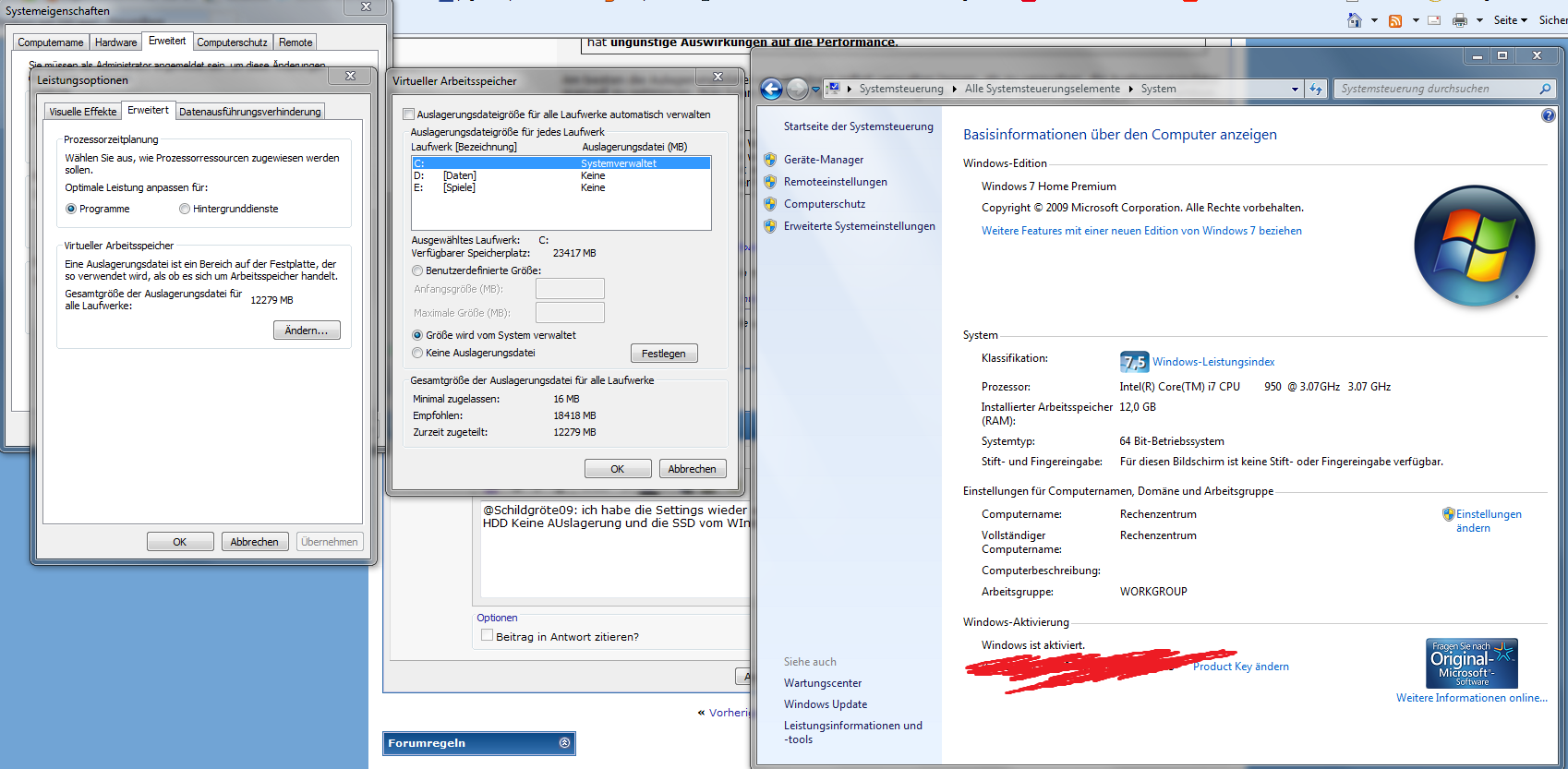Screen dimensions: 1568x769
Task: Click the magnifier icon in Systemsteuerung search
Action: [1545, 89]
